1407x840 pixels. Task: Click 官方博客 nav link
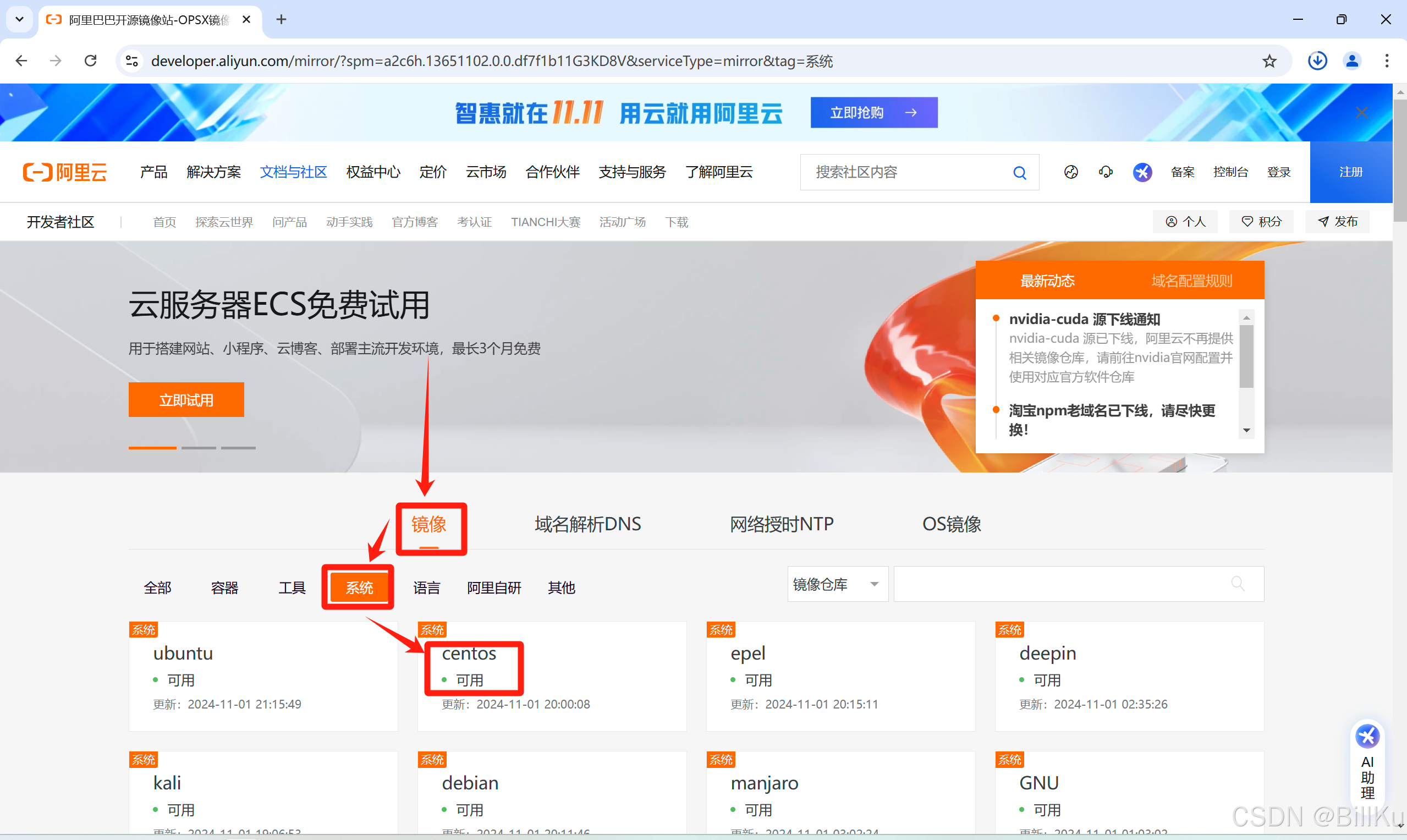pyautogui.click(x=415, y=222)
